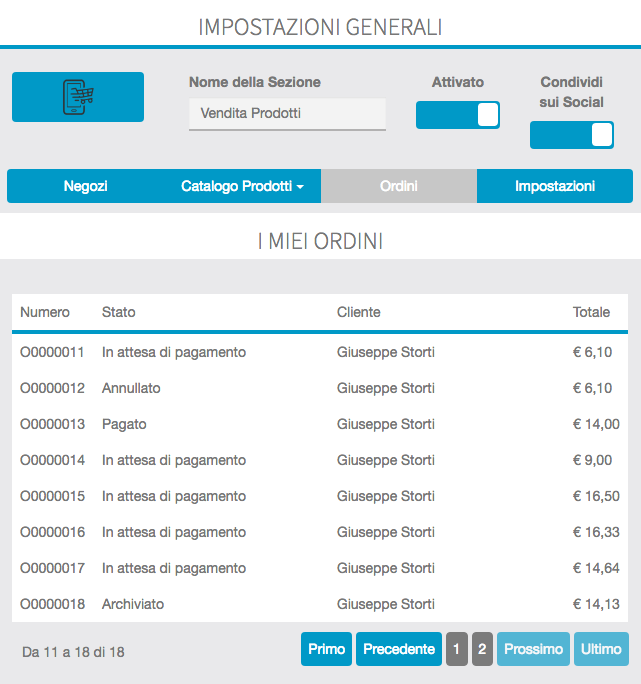641x684 pixels.
Task: Toggle the Condividi sui Social switch
Action: click(x=571, y=135)
